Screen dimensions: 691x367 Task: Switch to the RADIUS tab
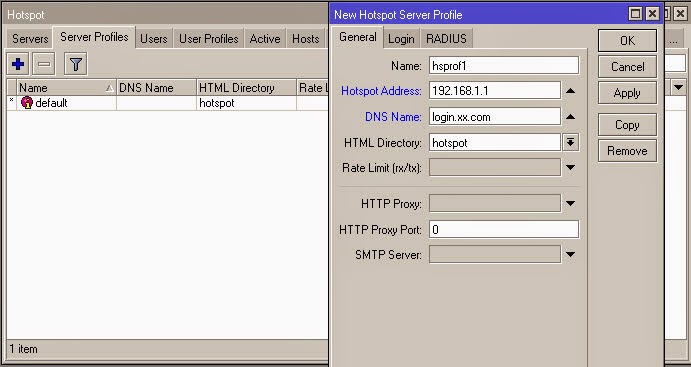pos(446,39)
